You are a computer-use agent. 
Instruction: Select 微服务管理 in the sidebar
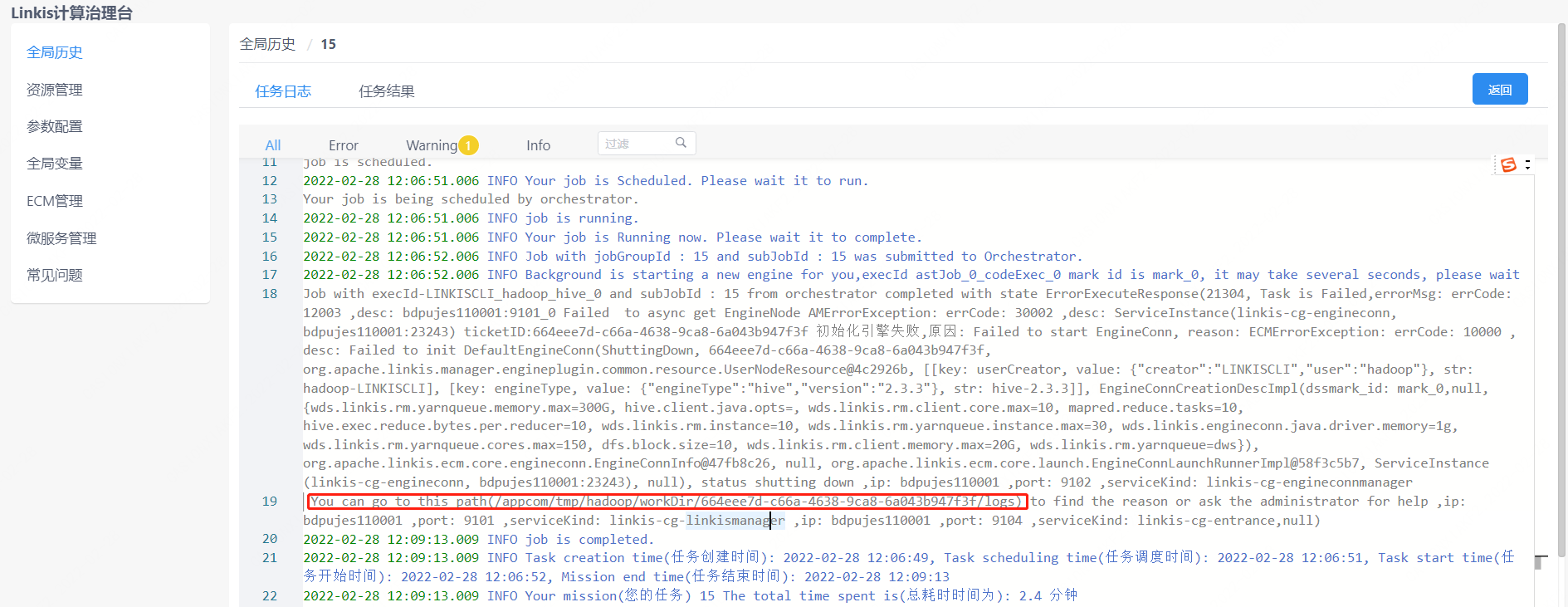61,238
